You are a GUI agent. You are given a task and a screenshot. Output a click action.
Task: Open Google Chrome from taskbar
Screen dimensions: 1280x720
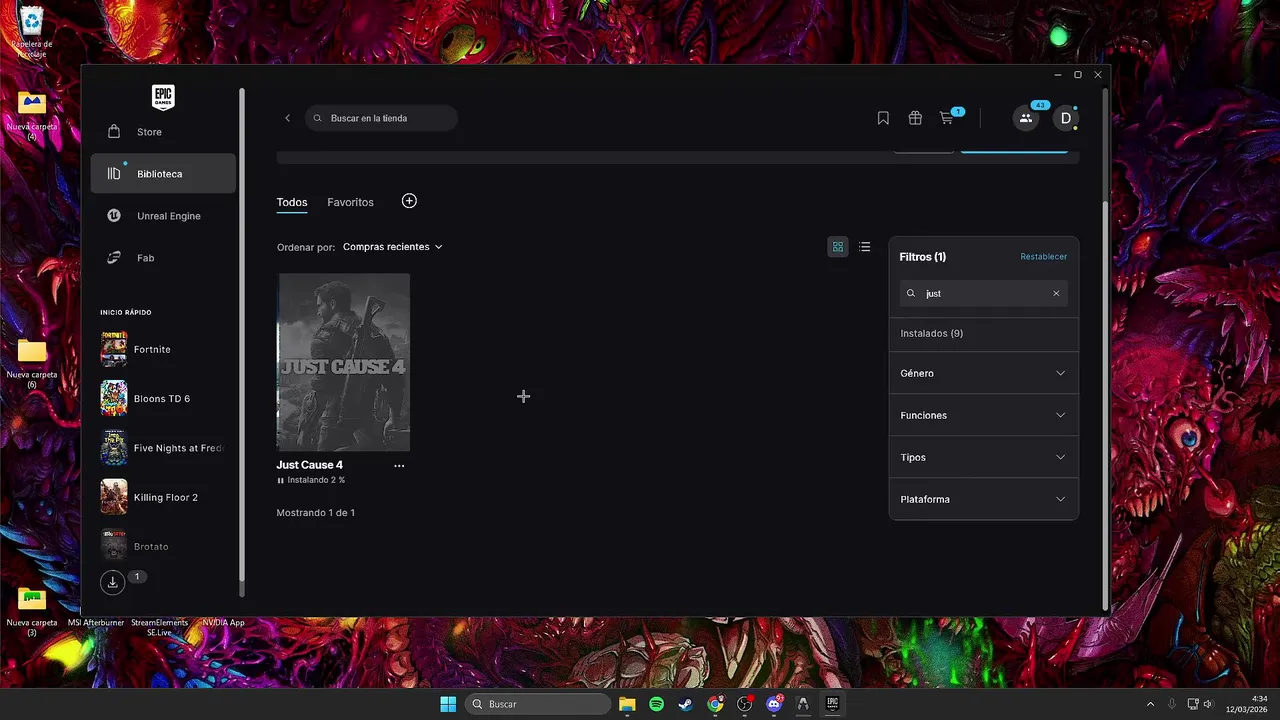[715, 704]
